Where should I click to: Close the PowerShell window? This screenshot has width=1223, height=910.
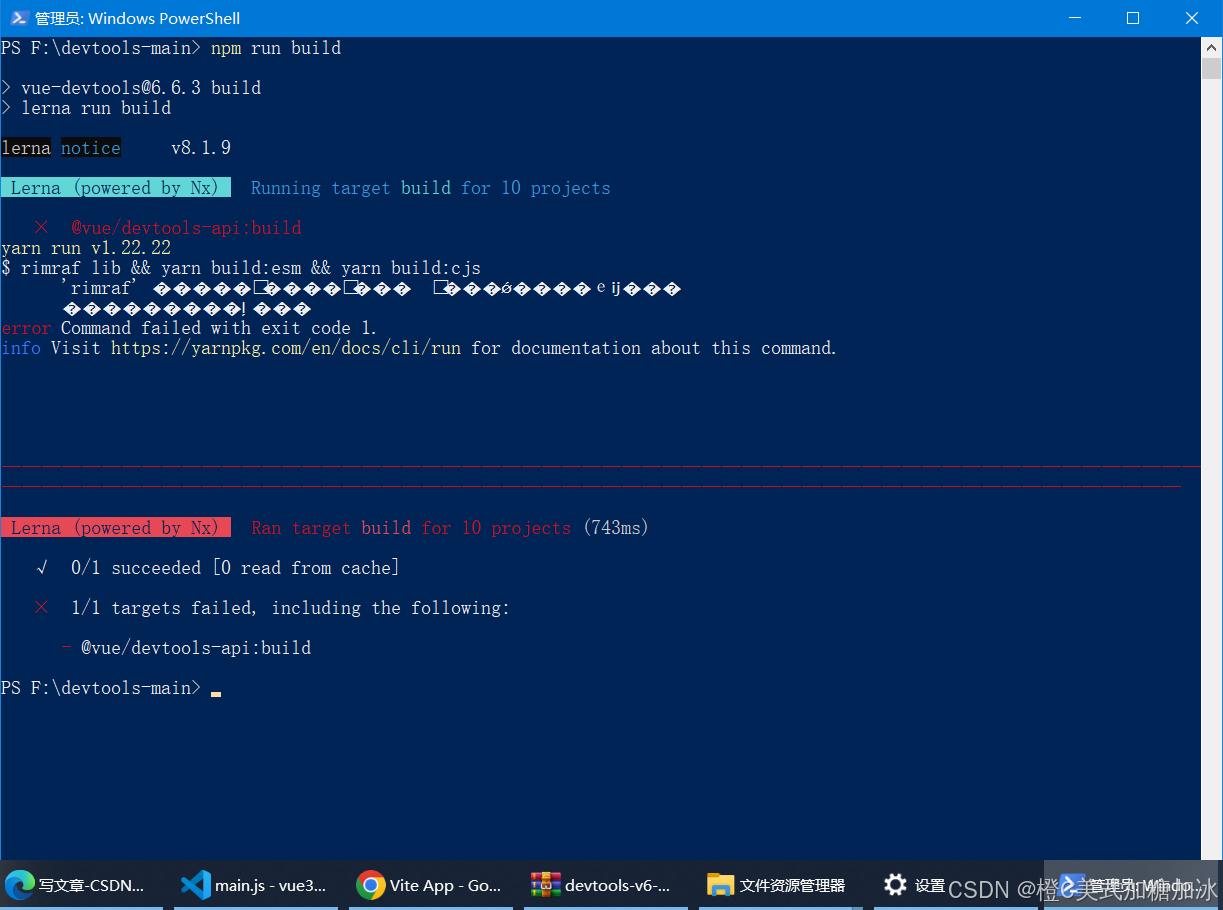1192,18
